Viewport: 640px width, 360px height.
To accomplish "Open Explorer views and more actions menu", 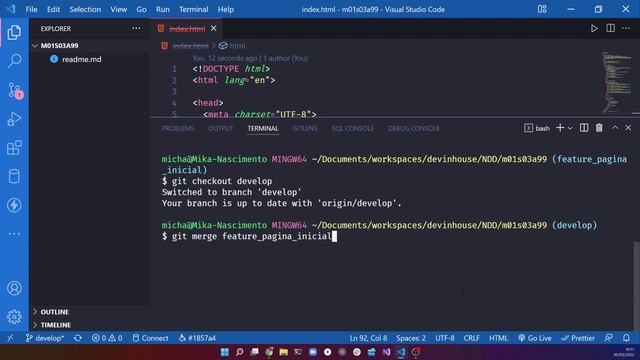I will click(136, 28).
